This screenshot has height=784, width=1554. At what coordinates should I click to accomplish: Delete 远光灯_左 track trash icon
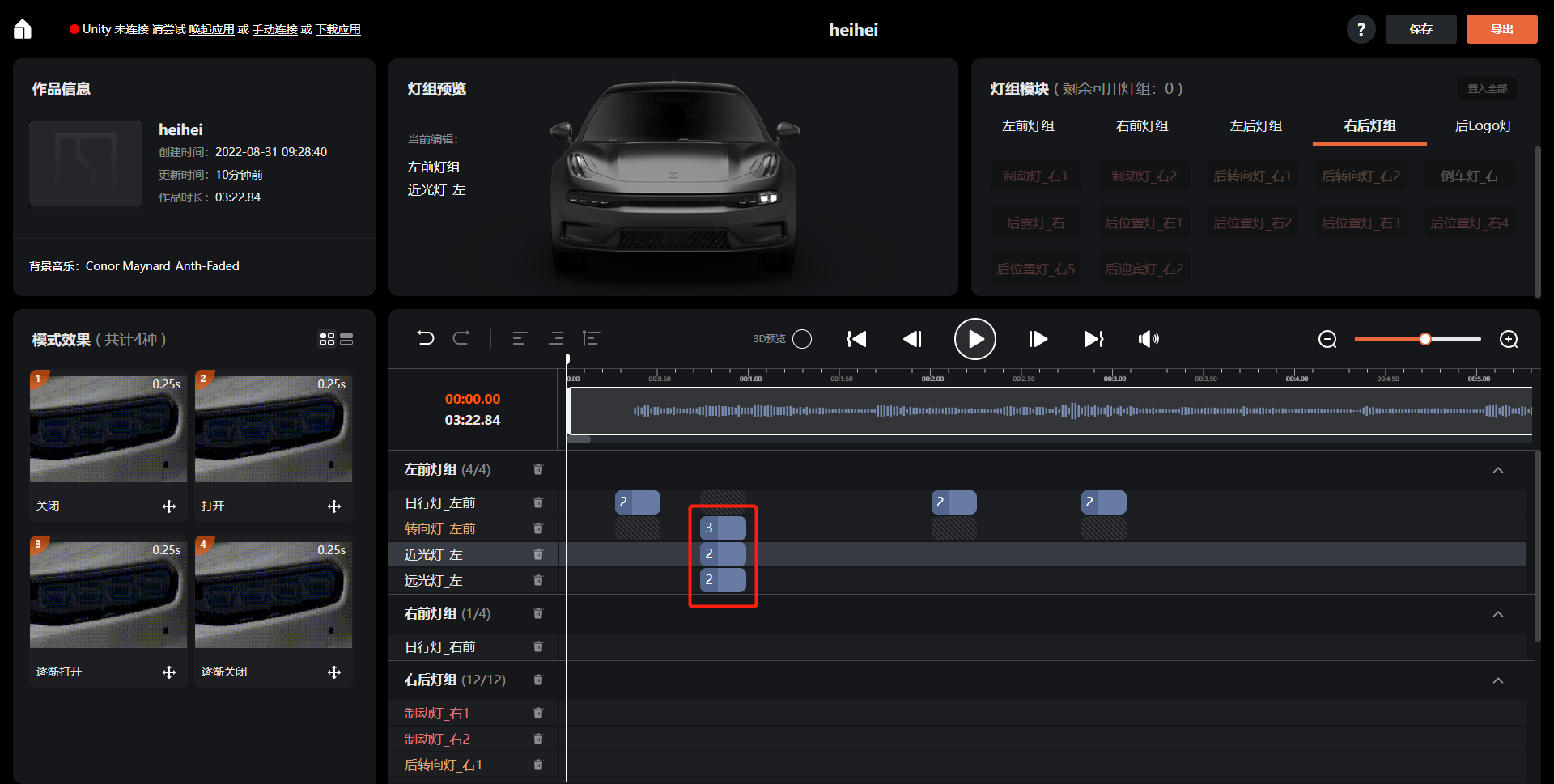(x=538, y=580)
